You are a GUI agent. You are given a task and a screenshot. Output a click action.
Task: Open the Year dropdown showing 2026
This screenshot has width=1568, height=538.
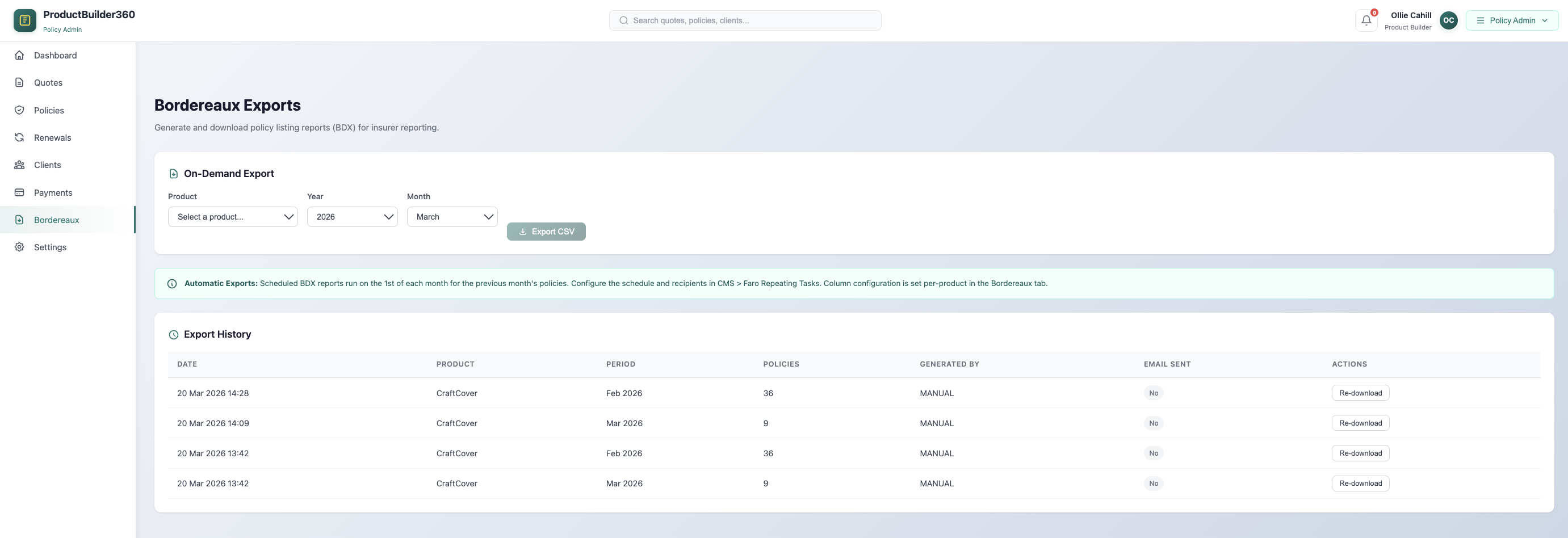click(352, 217)
